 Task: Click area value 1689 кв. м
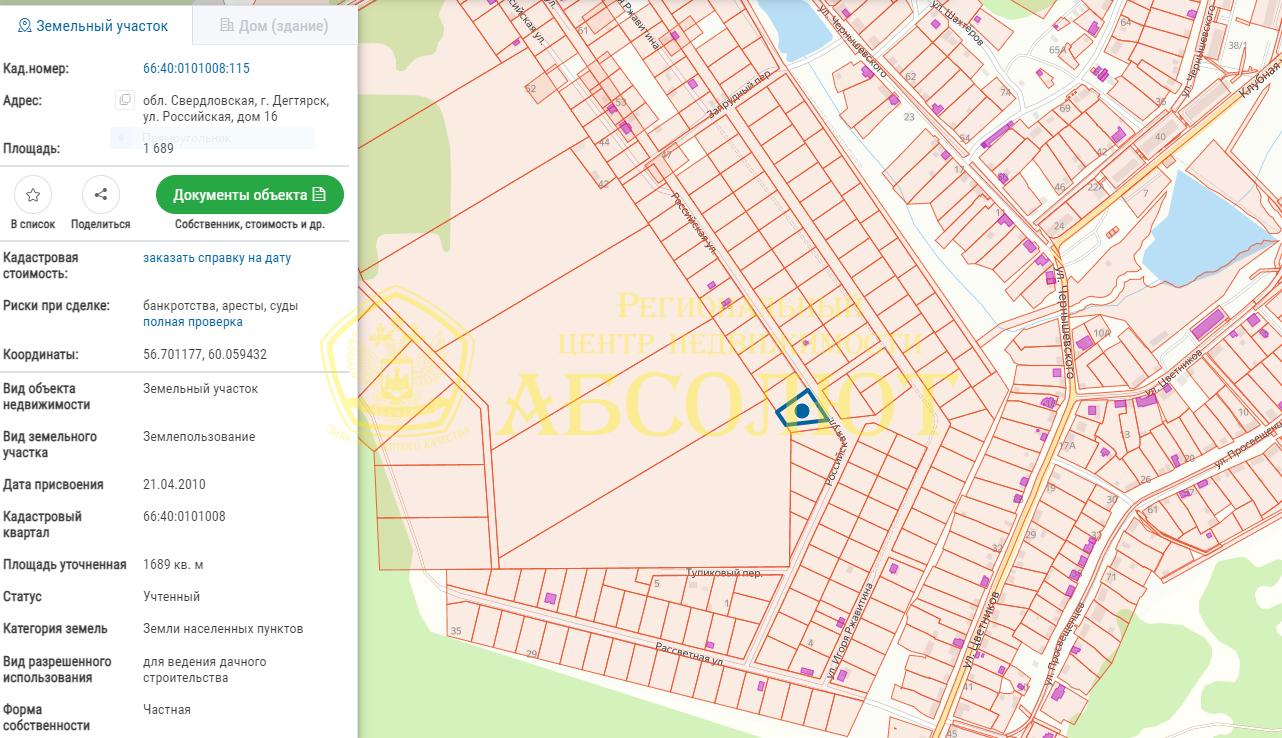click(173, 565)
